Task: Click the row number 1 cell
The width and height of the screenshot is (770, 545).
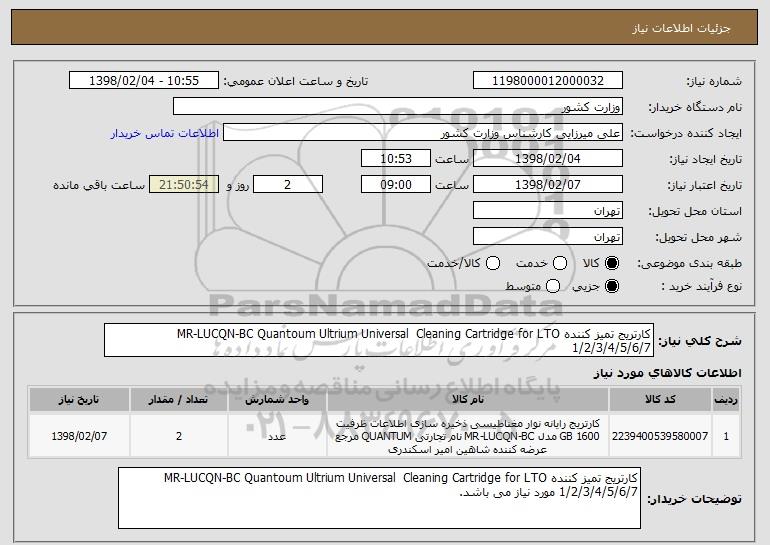Action: (726, 436)
